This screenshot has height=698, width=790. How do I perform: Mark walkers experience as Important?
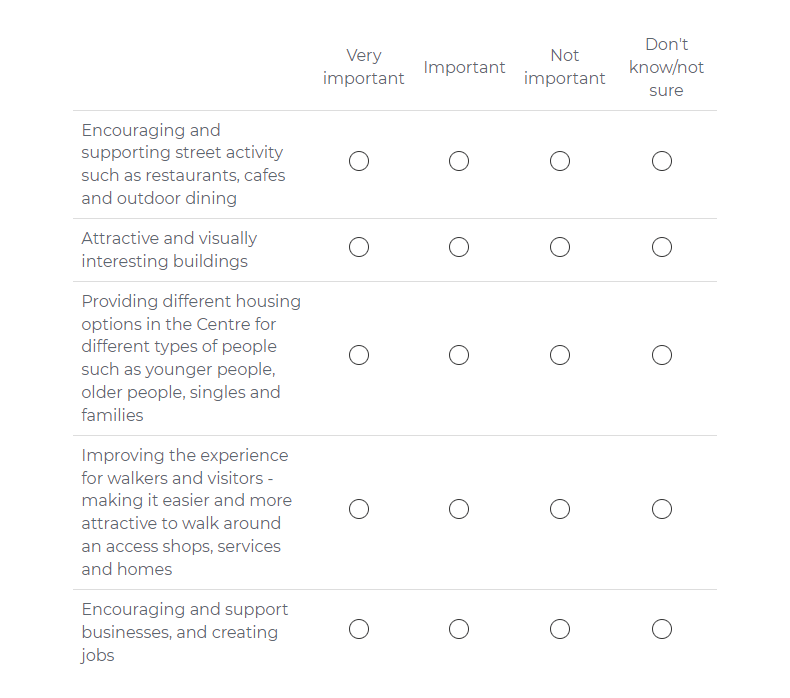pos(459,509)
